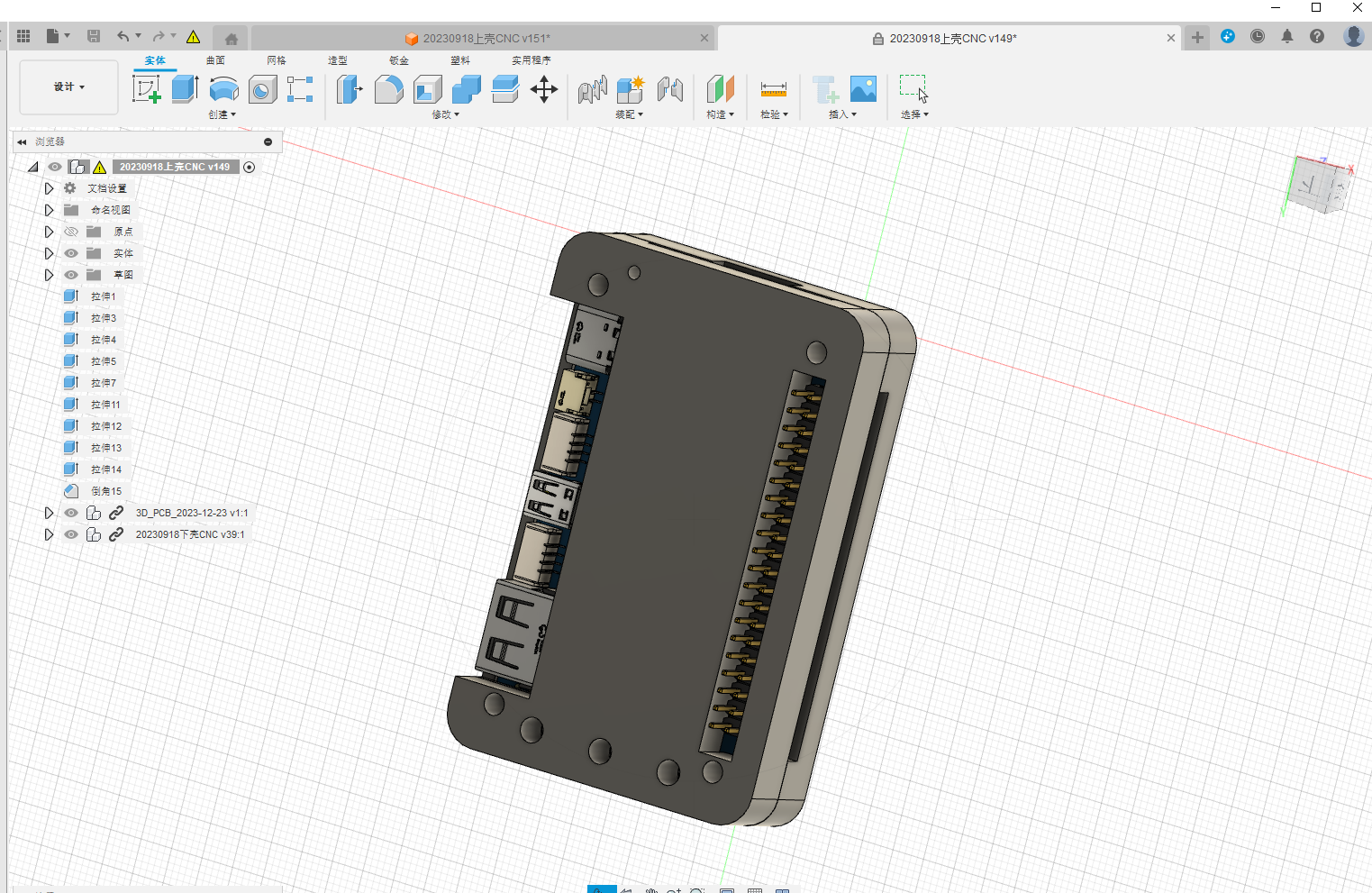The height and width of the screenshot is (893, 1372).
Task: Activate the Measure tool
Action: coord(774,89)
